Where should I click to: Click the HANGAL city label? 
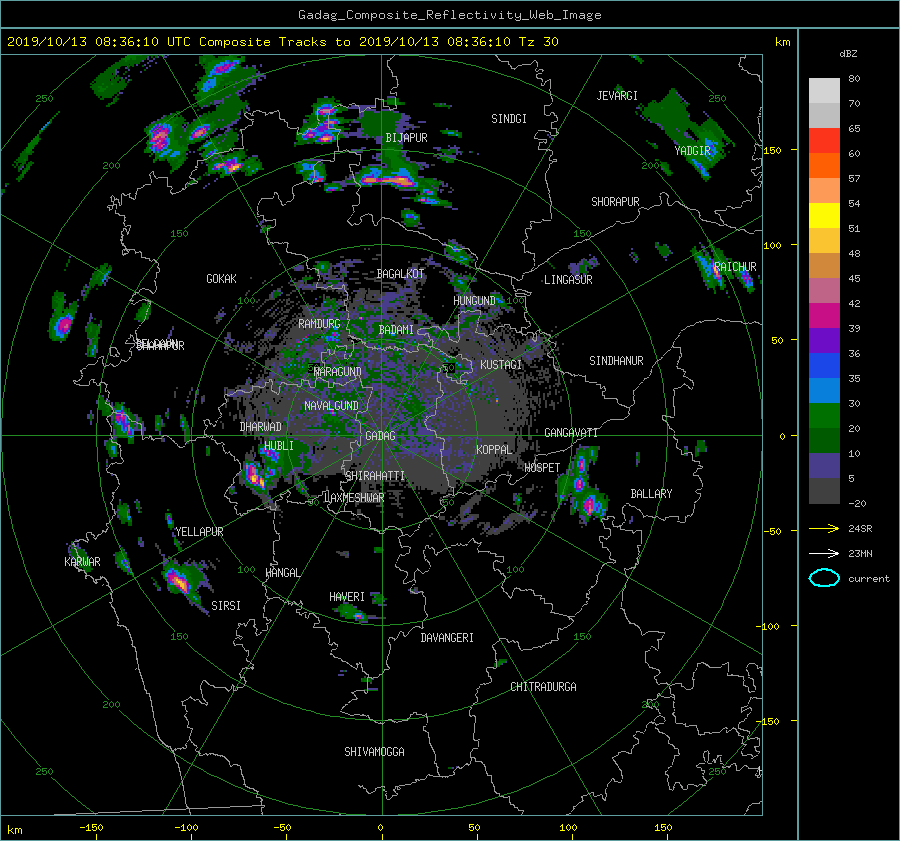282,573
